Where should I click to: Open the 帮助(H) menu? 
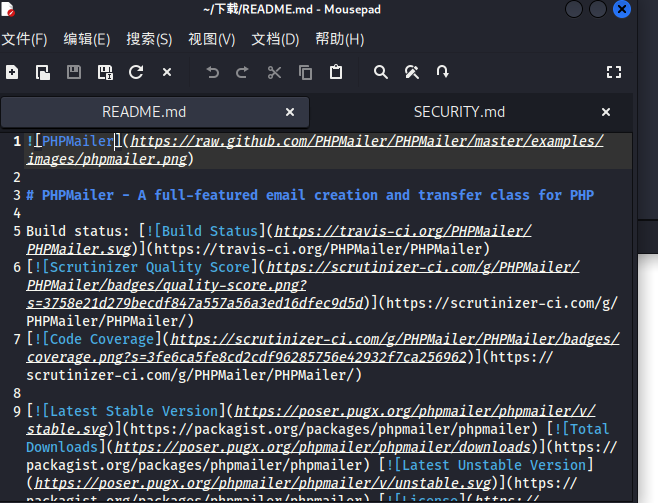[340, 39]
